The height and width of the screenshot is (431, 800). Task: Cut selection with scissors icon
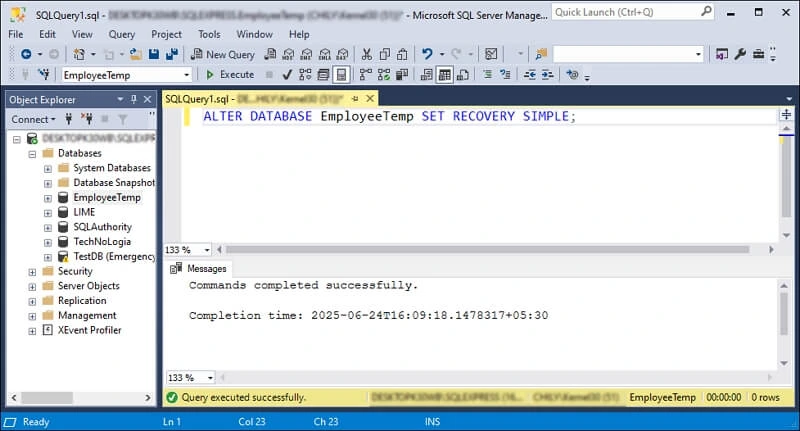pyautogui.click(x=366, y=54)
